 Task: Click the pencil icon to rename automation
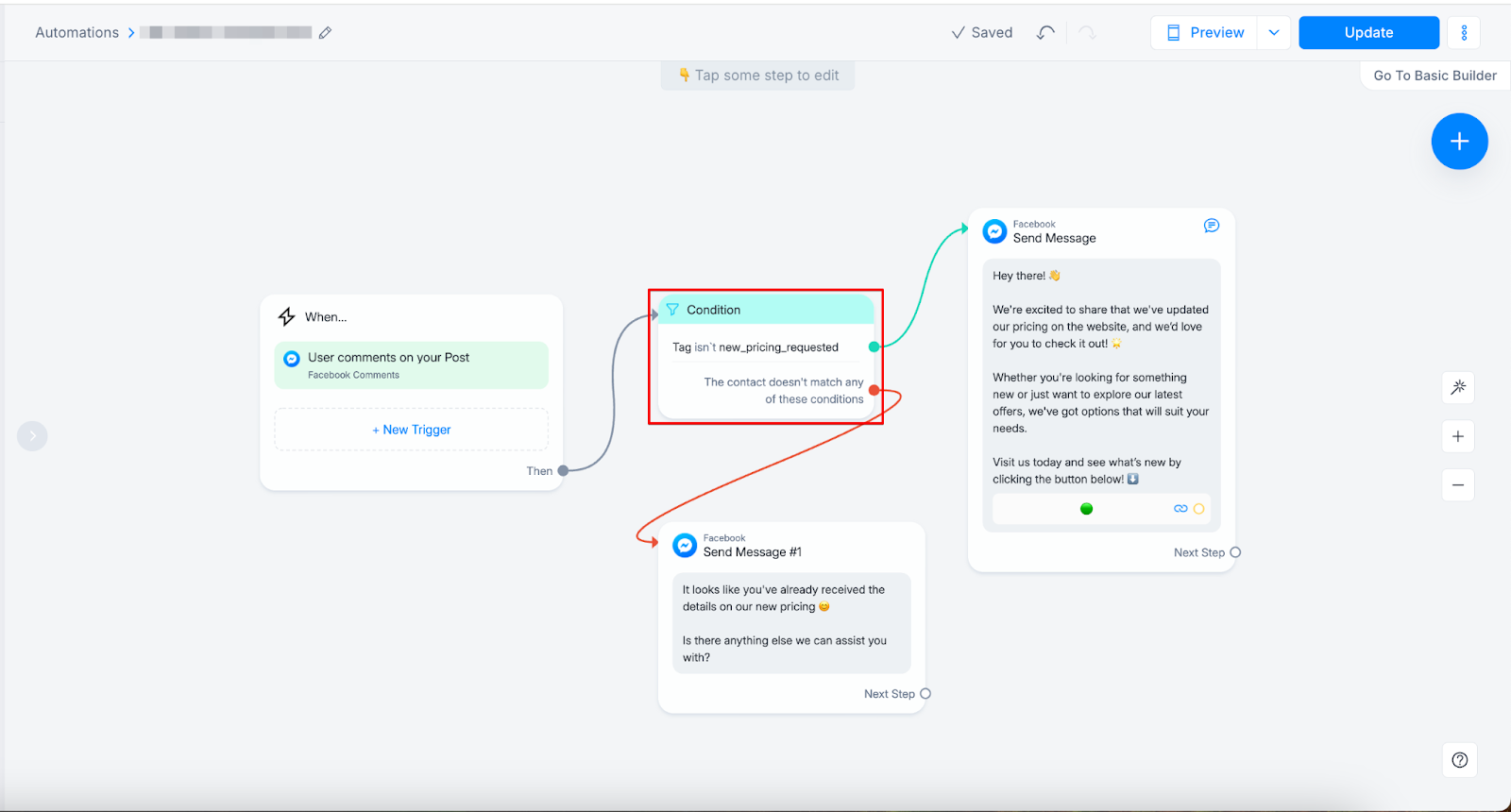click(325, 33)
